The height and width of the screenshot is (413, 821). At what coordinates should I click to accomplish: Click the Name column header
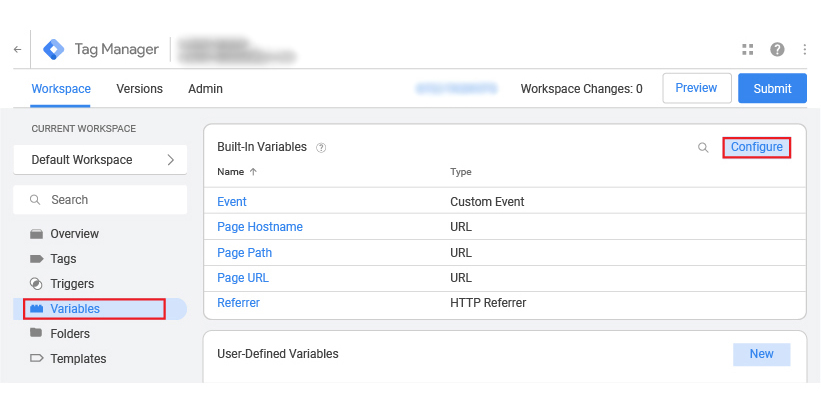point(230,172)
